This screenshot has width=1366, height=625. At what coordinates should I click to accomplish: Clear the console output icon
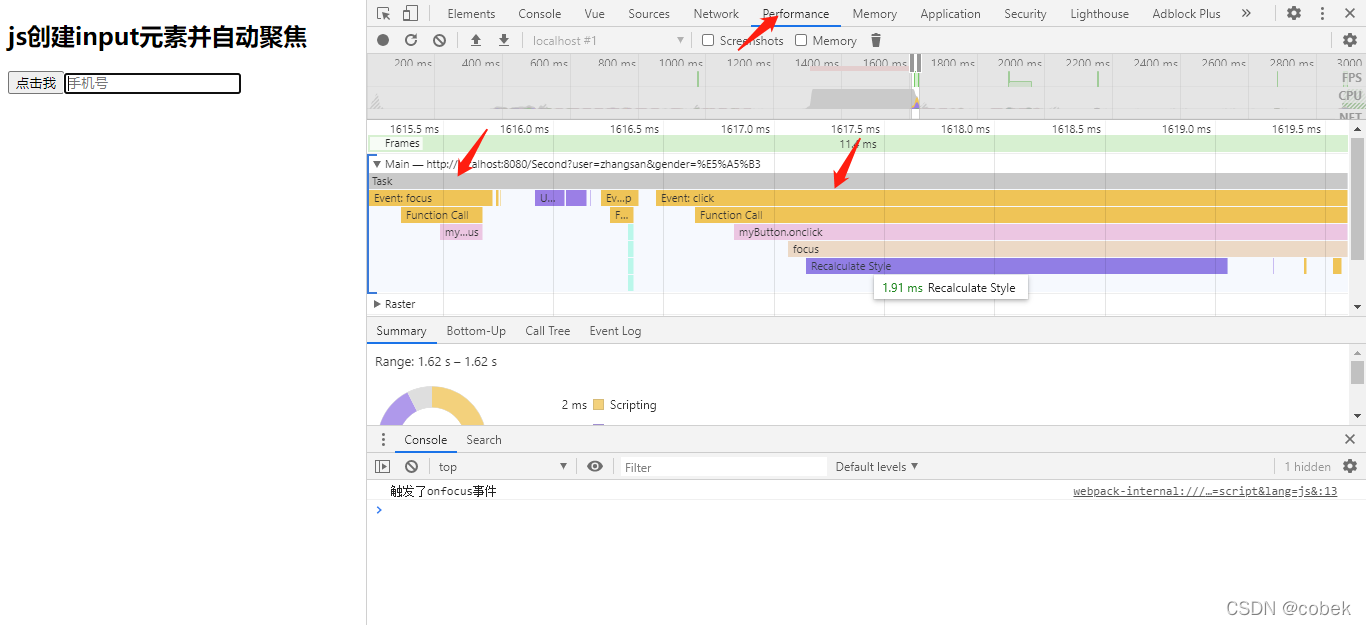tap(411, 467)
